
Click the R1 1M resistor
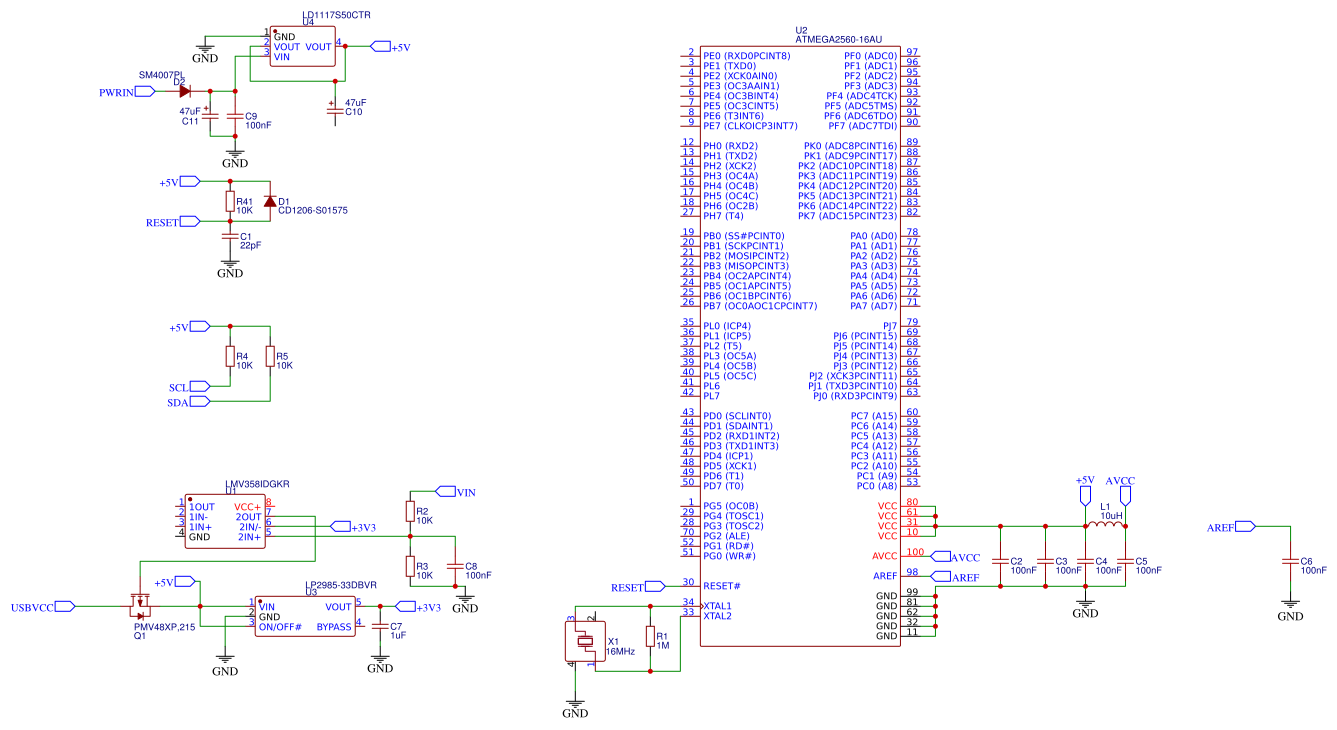pyautogui.click(x=650, y=637)
